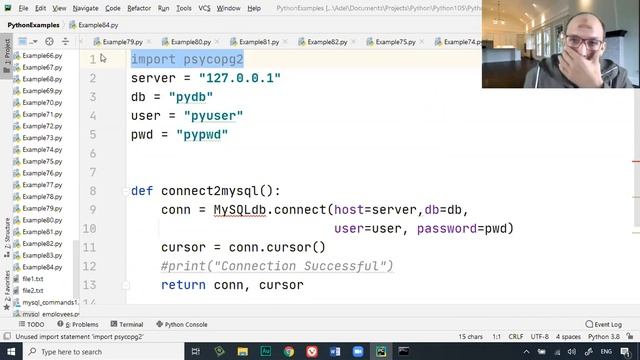
Task: Open the Refactor menu
Action: tap(139, 8)
